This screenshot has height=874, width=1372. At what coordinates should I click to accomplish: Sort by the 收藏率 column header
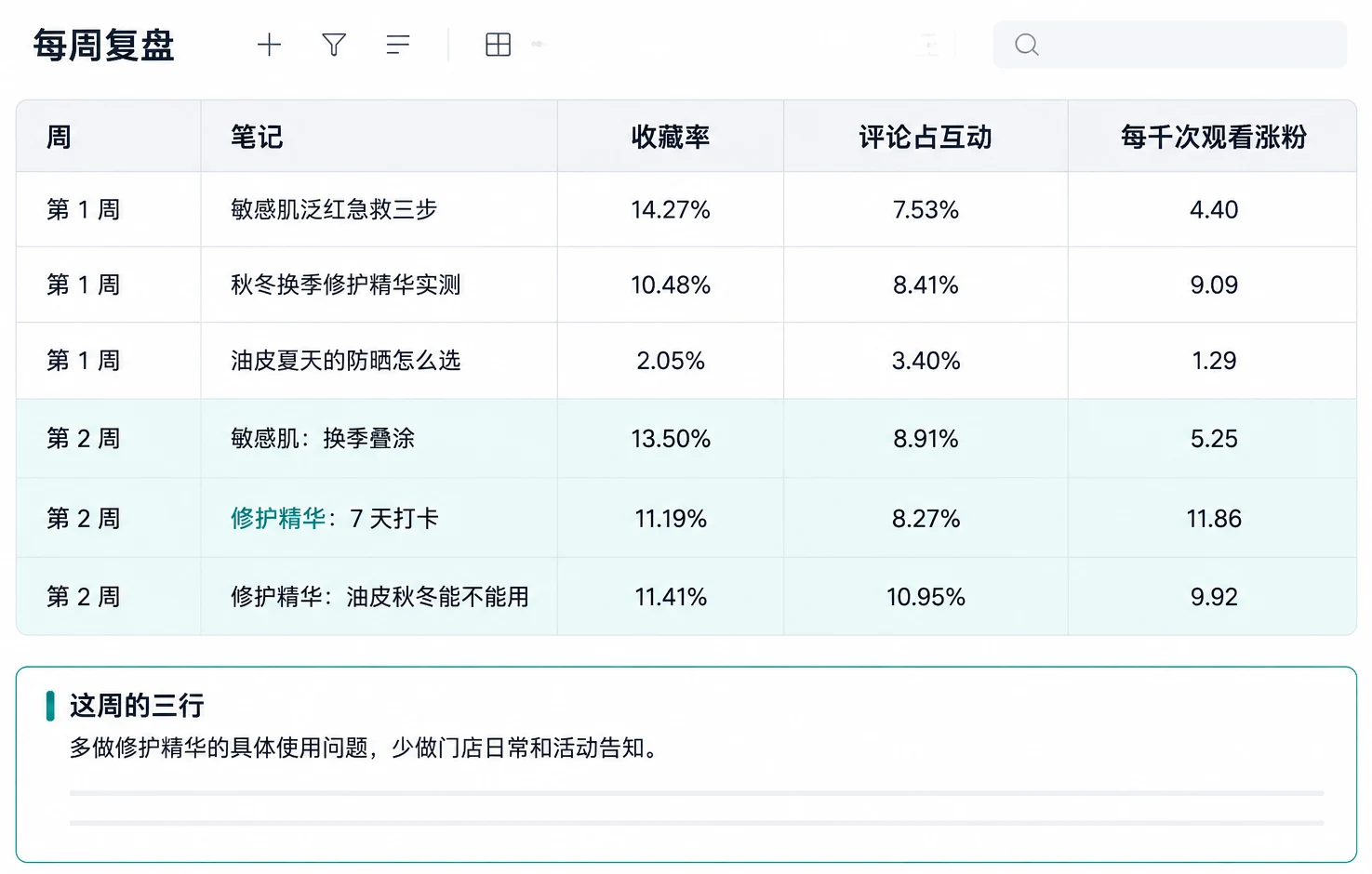(671, 137)
